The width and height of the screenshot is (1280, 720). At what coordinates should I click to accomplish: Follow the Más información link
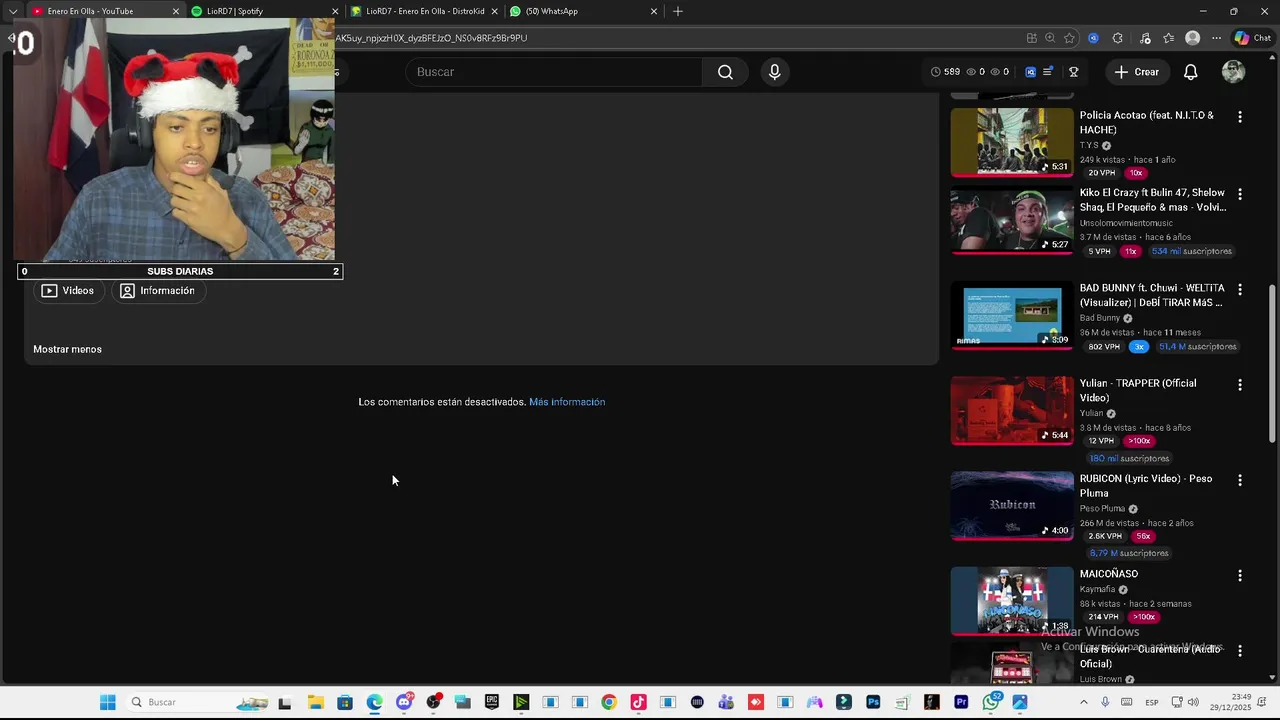click(567, 402)
